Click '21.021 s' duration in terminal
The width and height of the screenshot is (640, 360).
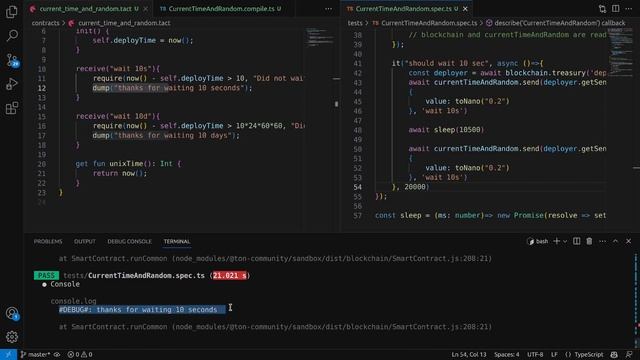(x=230, y=276)
